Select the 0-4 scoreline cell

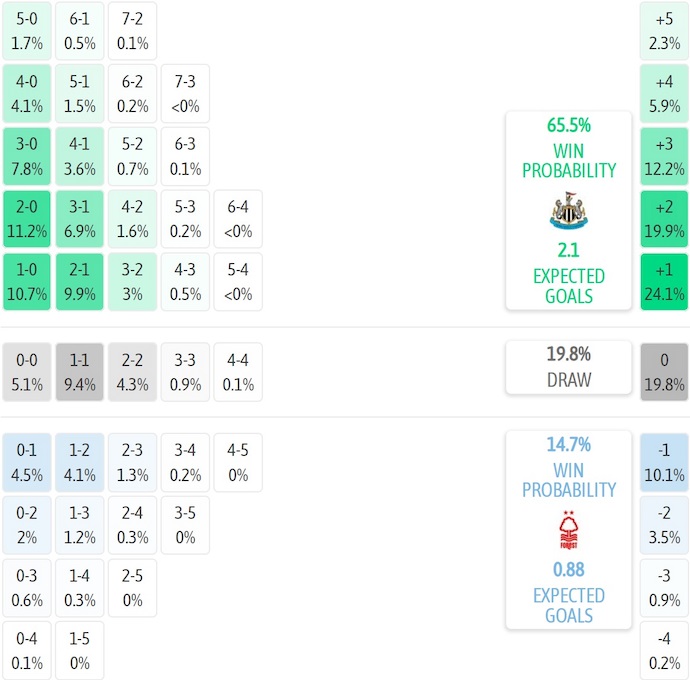point(27,651)
